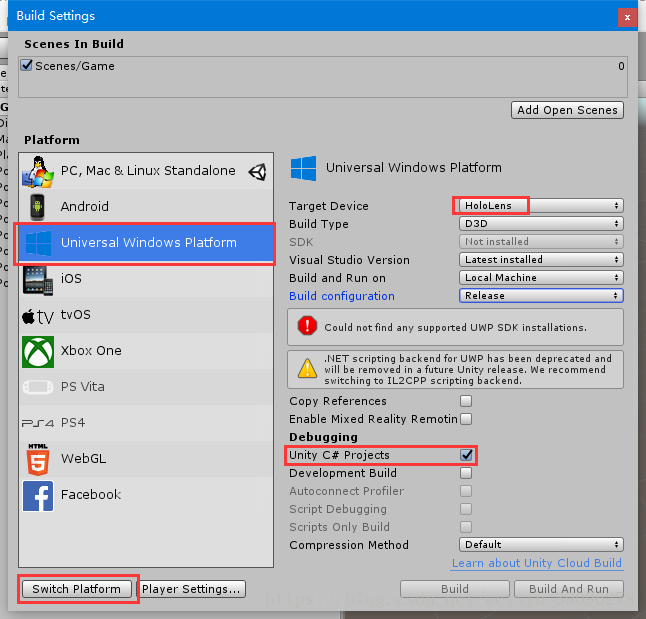Viewport: 646px width, 619px height.
Task: Click the Switch Platform button
Action: (77, 589)
